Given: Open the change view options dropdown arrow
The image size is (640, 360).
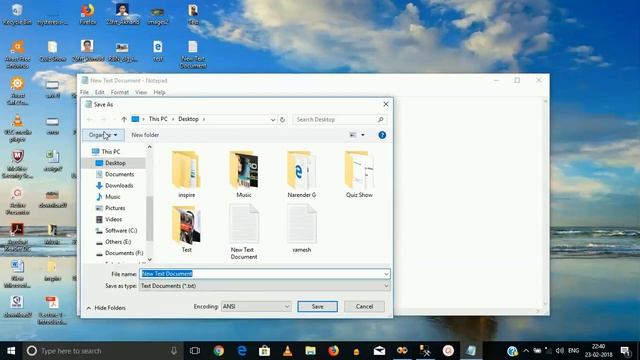Looking at the screenshot, I should (x=363, y=135).
